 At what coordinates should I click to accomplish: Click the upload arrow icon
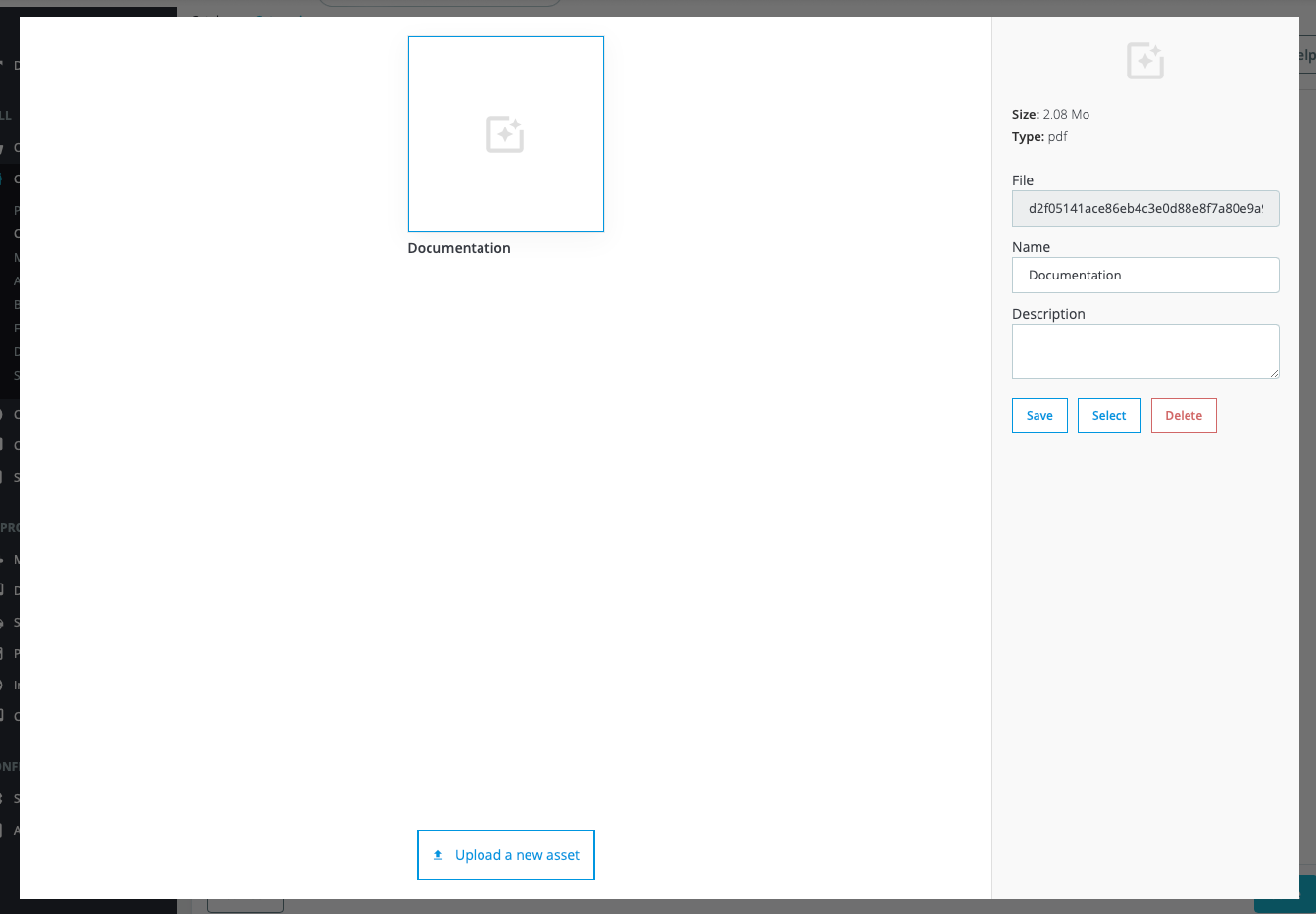click(438, 855)
